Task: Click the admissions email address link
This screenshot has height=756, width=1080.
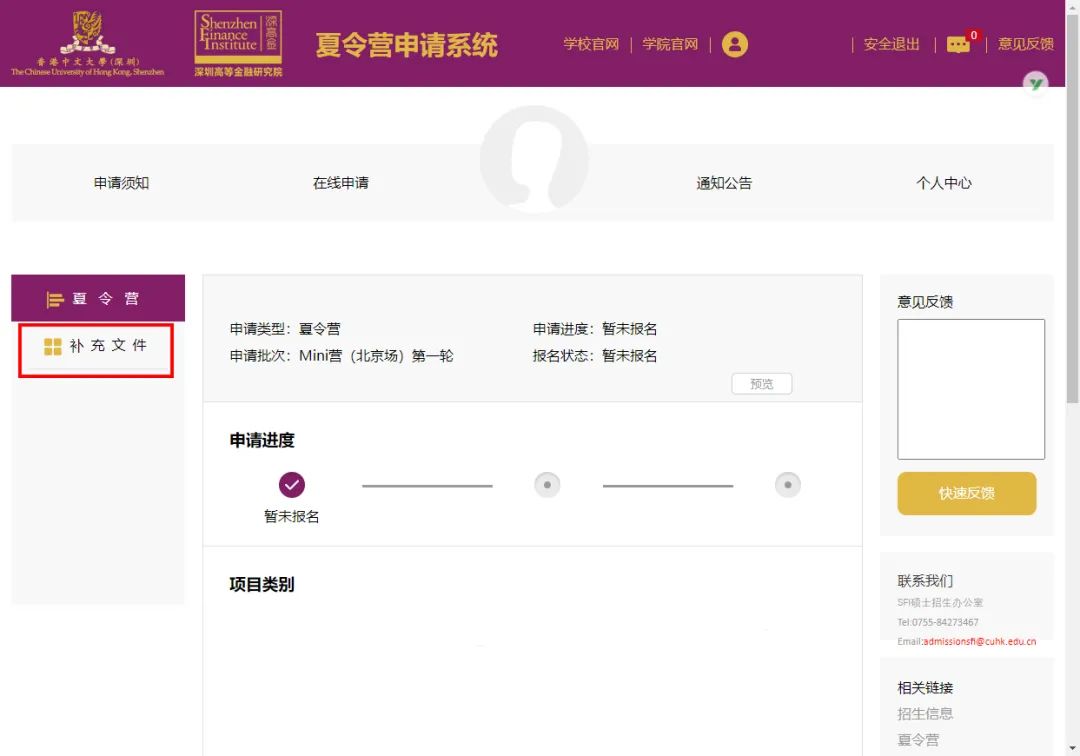Action: coord(979,641)
